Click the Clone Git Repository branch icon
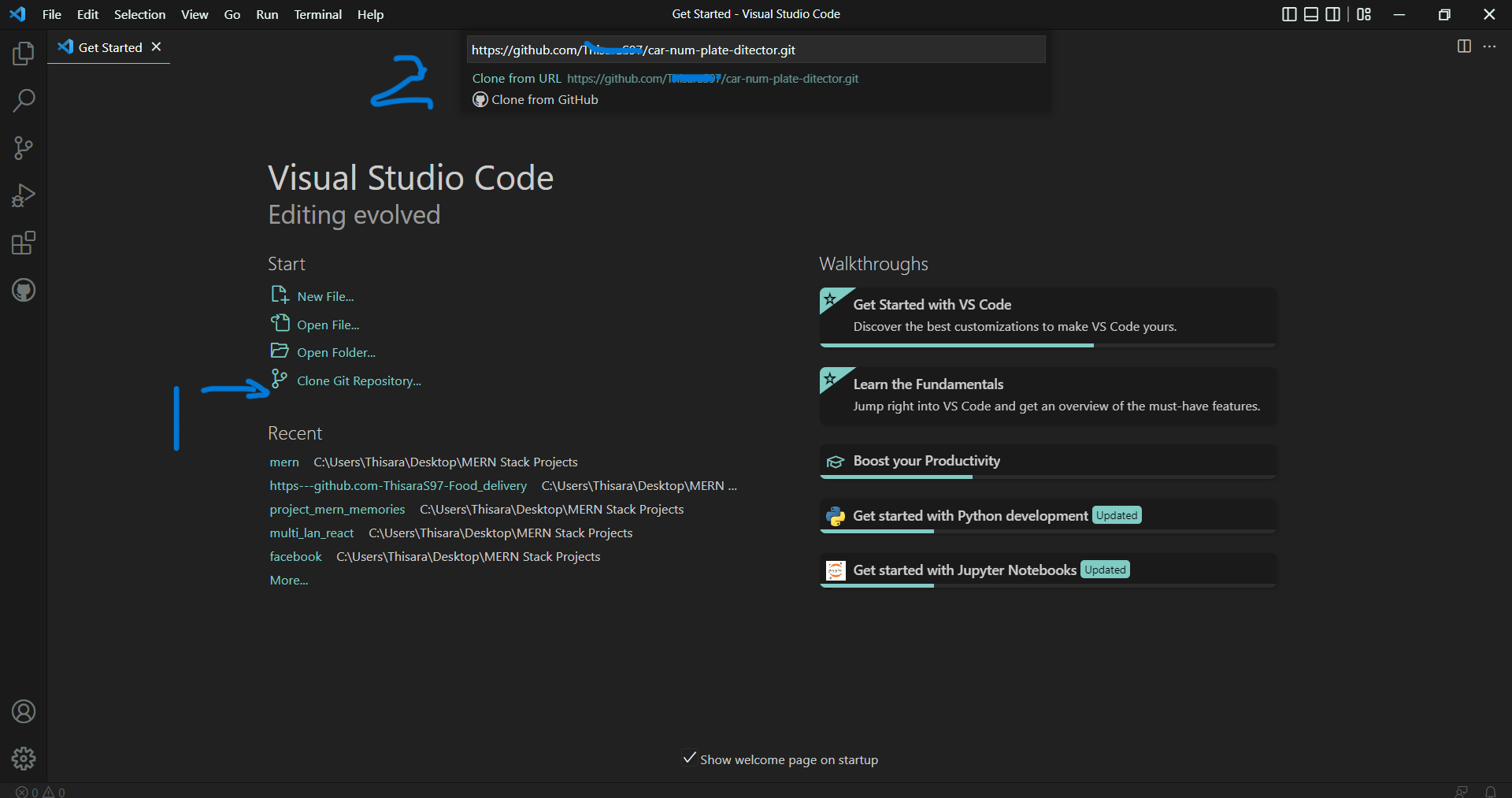This screenshot has width=1512, height=798. [x=280, y=379]
